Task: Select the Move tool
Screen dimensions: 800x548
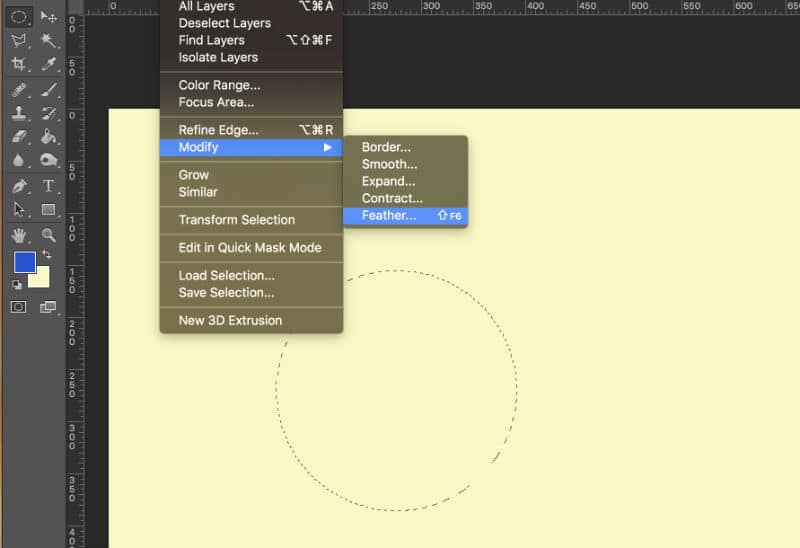Action: [x=48, y=17]
